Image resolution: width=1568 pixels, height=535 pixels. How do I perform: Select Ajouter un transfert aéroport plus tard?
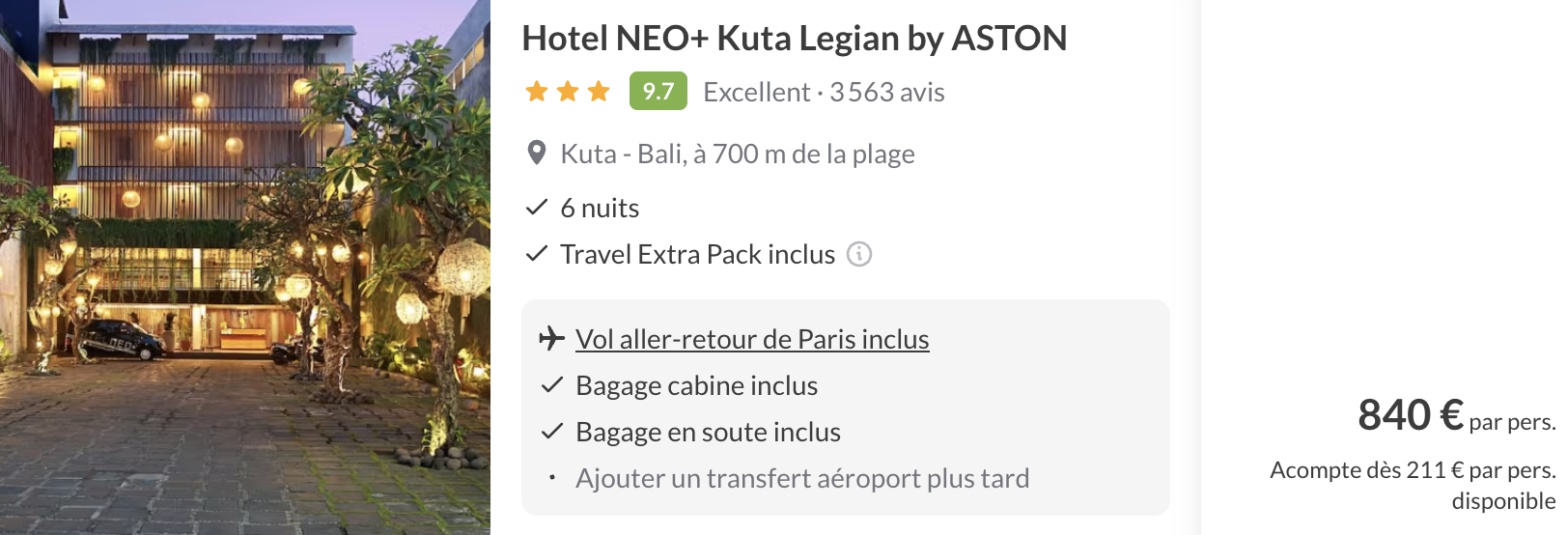(802, 478)
